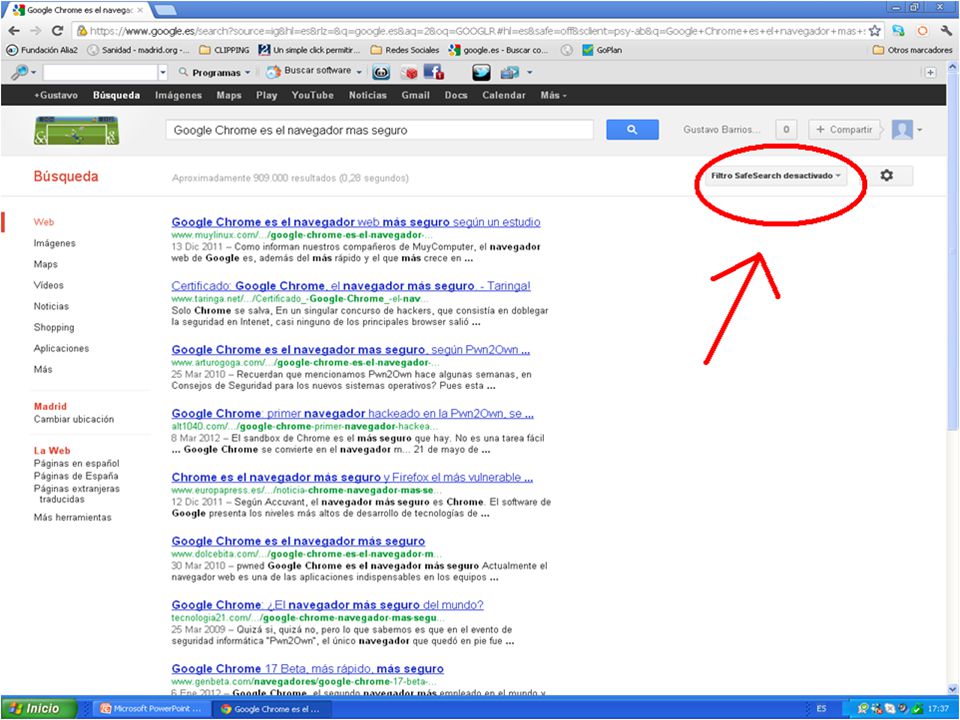The image size is (960, 720).
Task: Click the toolbar search text box
Action: click(x=100, y=73)
